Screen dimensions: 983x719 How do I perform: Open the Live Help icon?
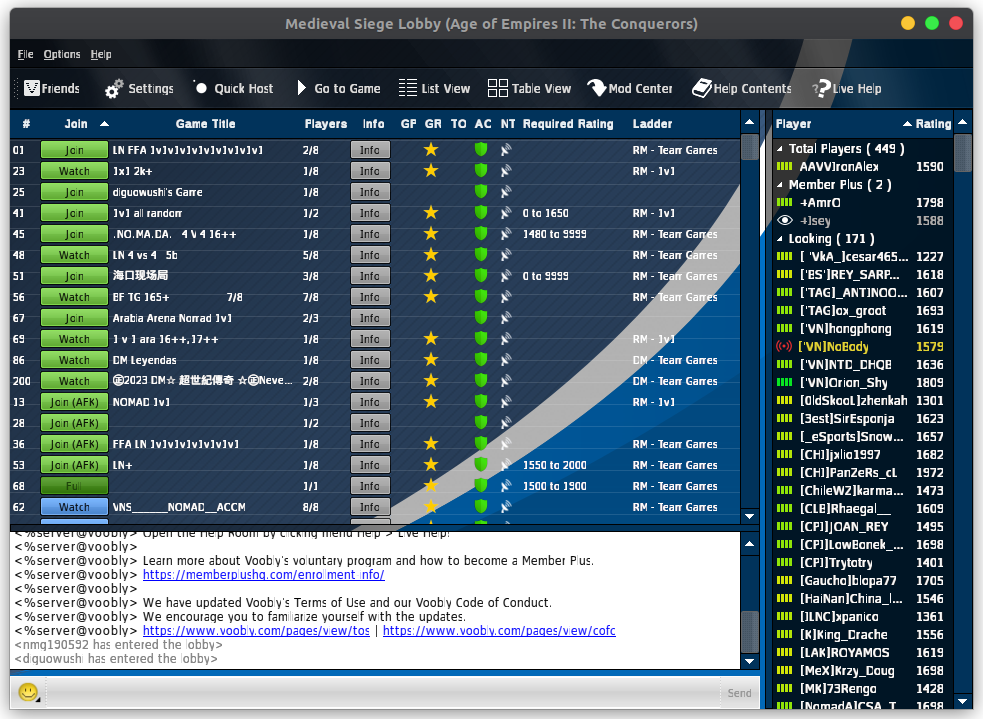(x=821, y=88)
